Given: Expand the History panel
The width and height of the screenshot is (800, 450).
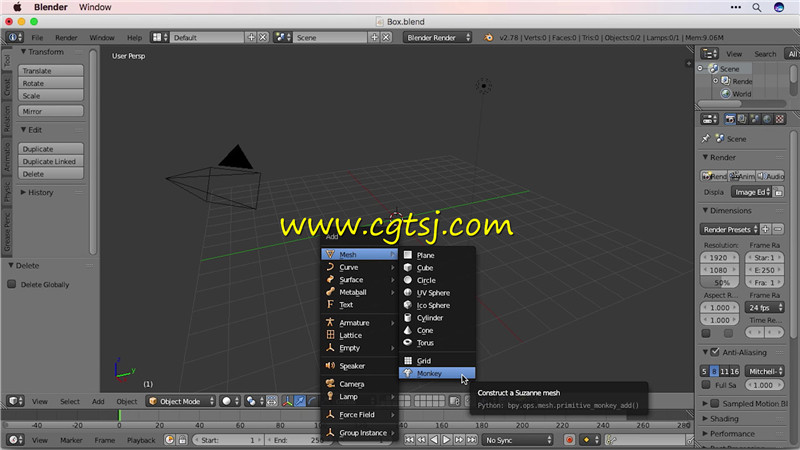Looking at the screenshot, I should (23, 192).
